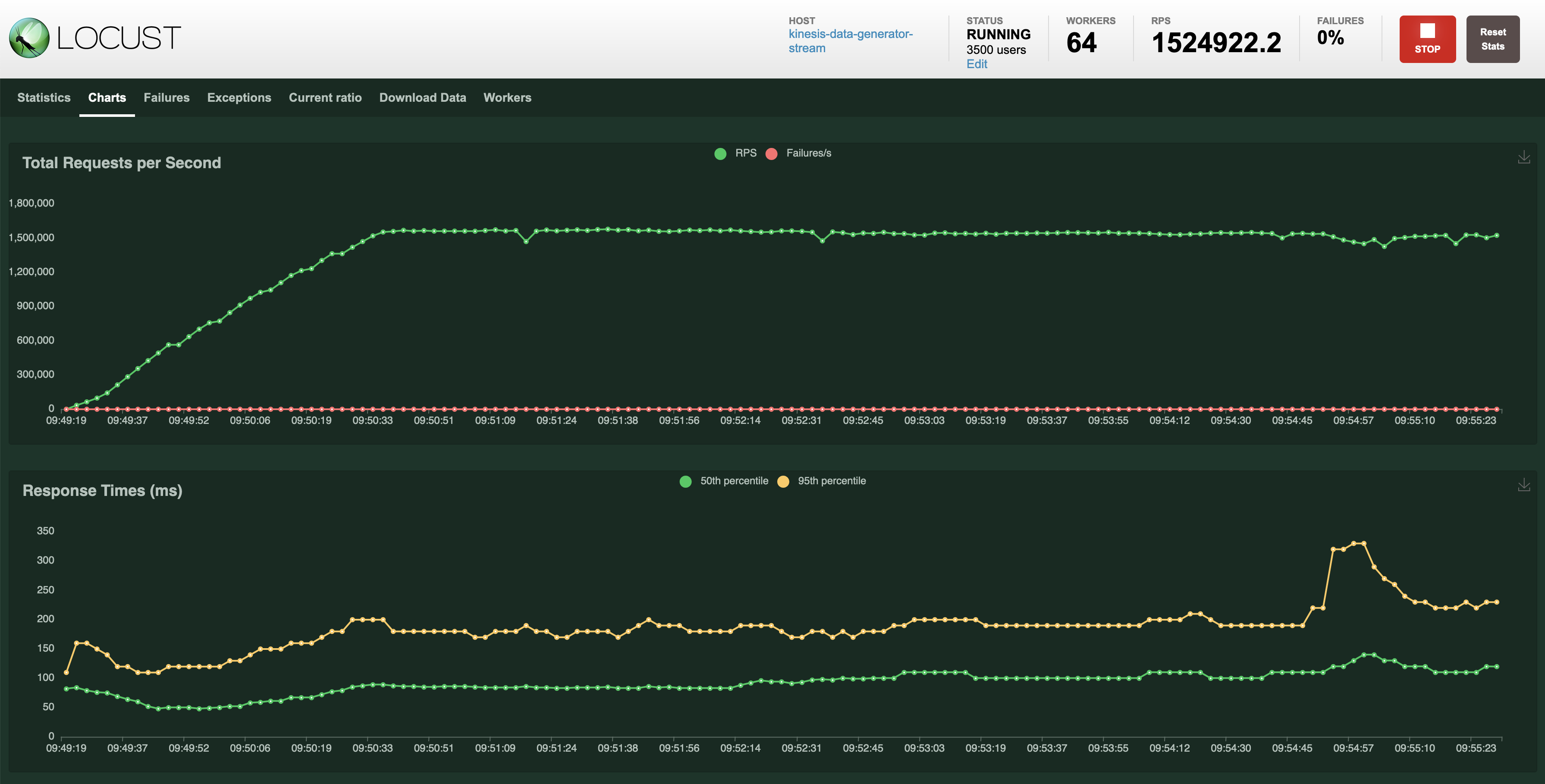Click the Locust logo icon
Viewport: 1545px width, 784px height.
pyautogui.click(x=29, y=38)
